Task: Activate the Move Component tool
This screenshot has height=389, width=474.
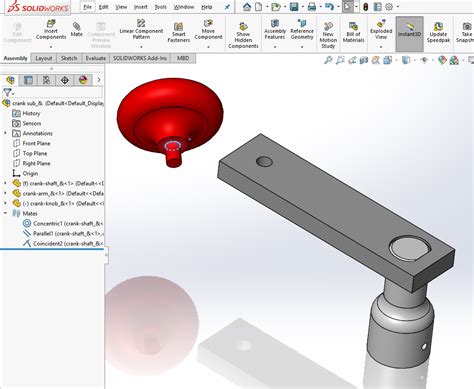Action: point(208,29)
